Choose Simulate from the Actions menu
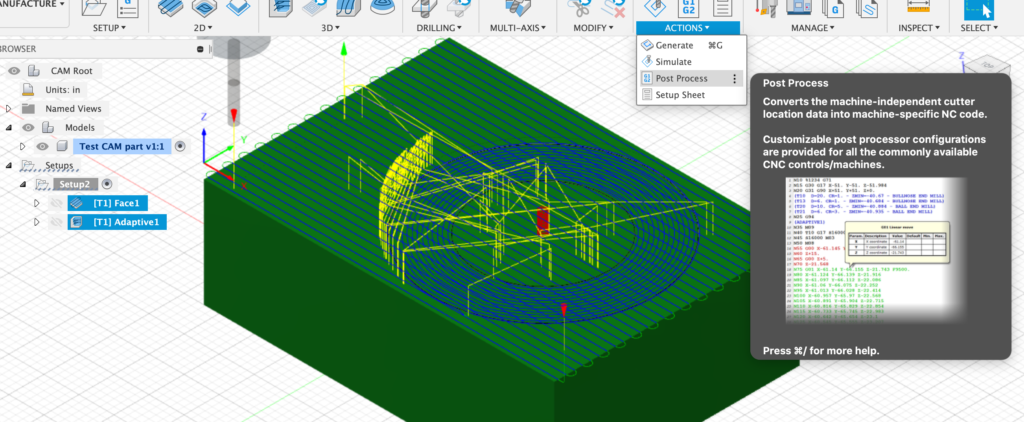Screen dimensions: 1024x422 [x=676, y=62]
